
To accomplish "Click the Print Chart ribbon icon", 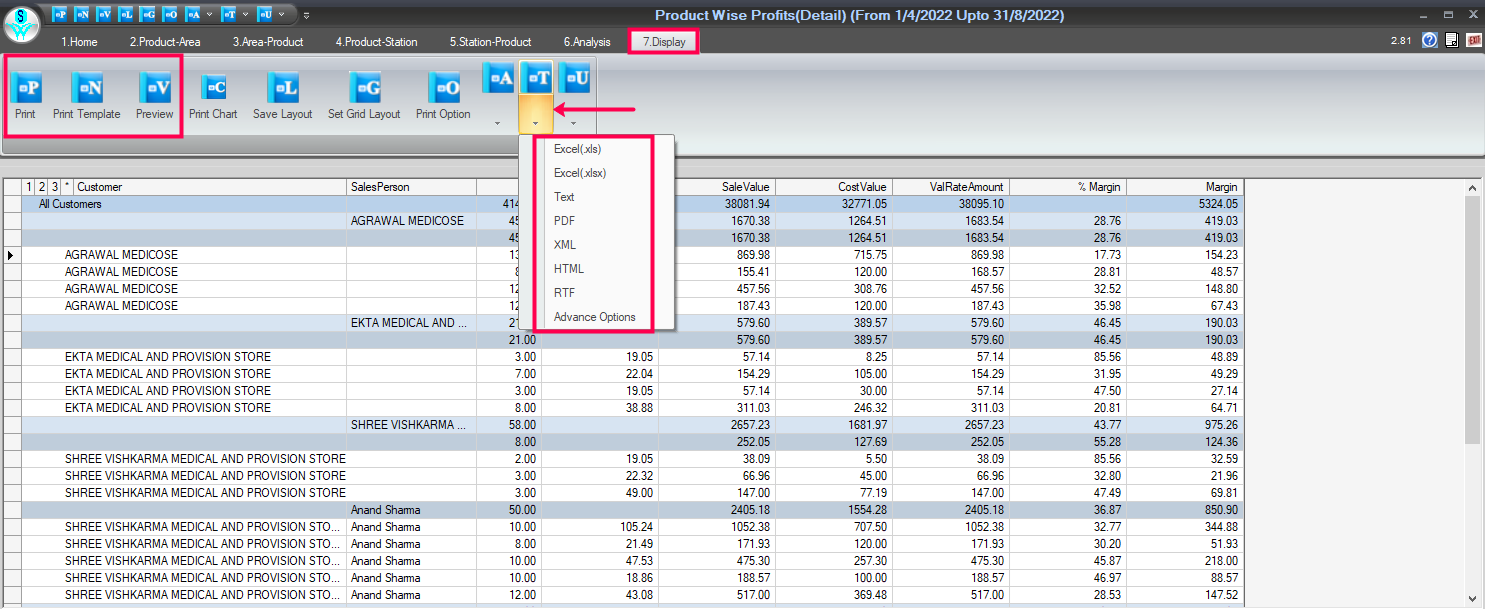I will tap(214, 88).
